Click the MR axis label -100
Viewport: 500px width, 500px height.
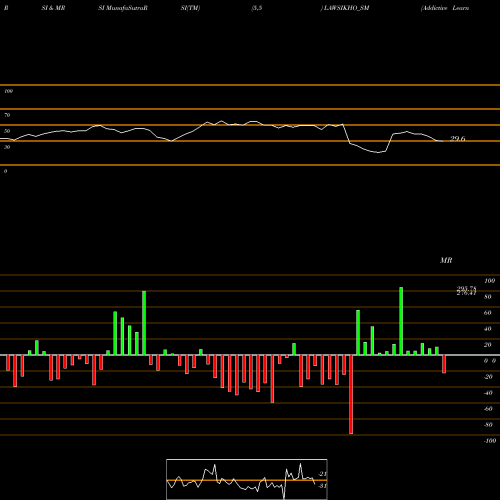(489, 441)
